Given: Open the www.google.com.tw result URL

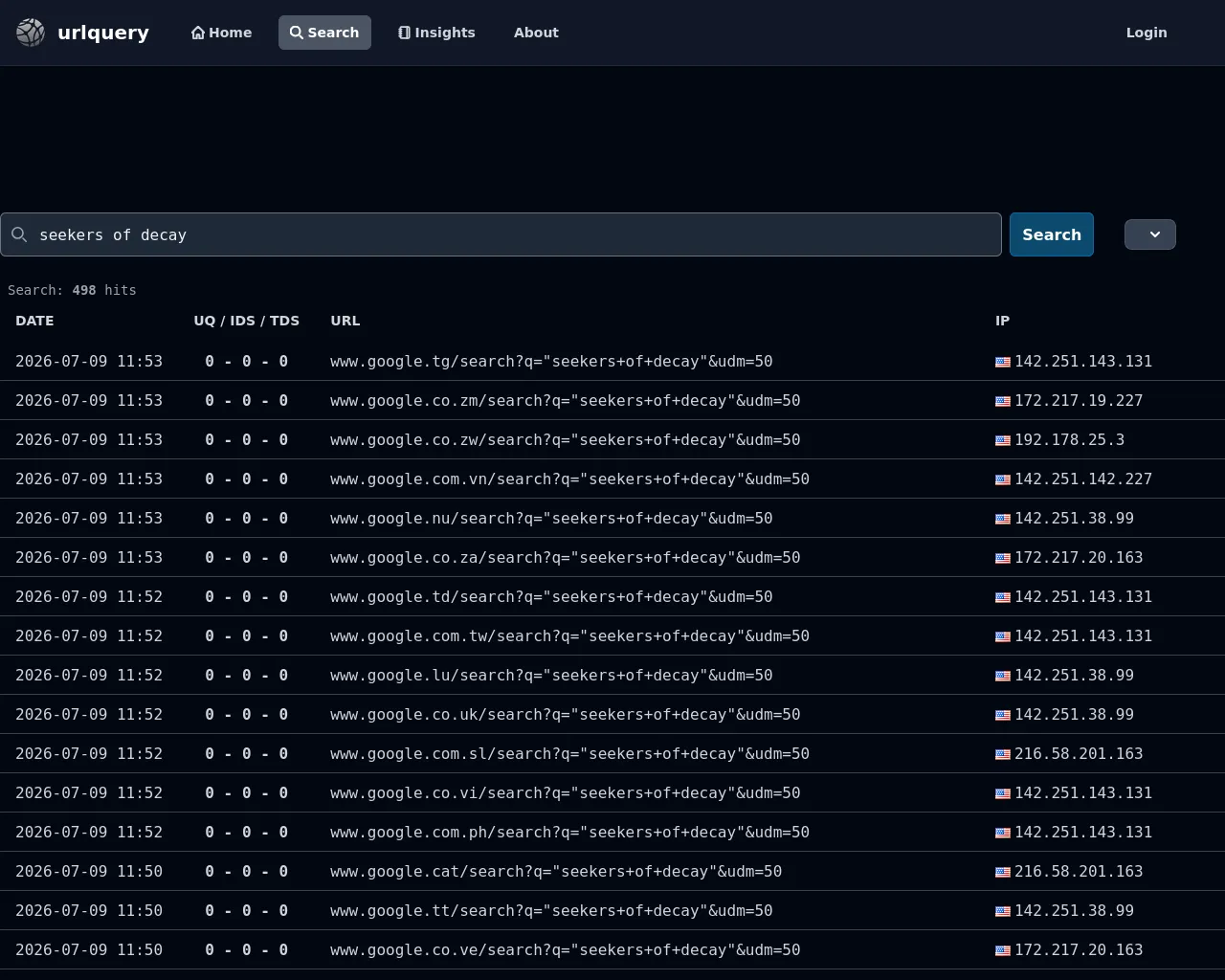Looking at the screenshot, I should click(x=570, y=636).
